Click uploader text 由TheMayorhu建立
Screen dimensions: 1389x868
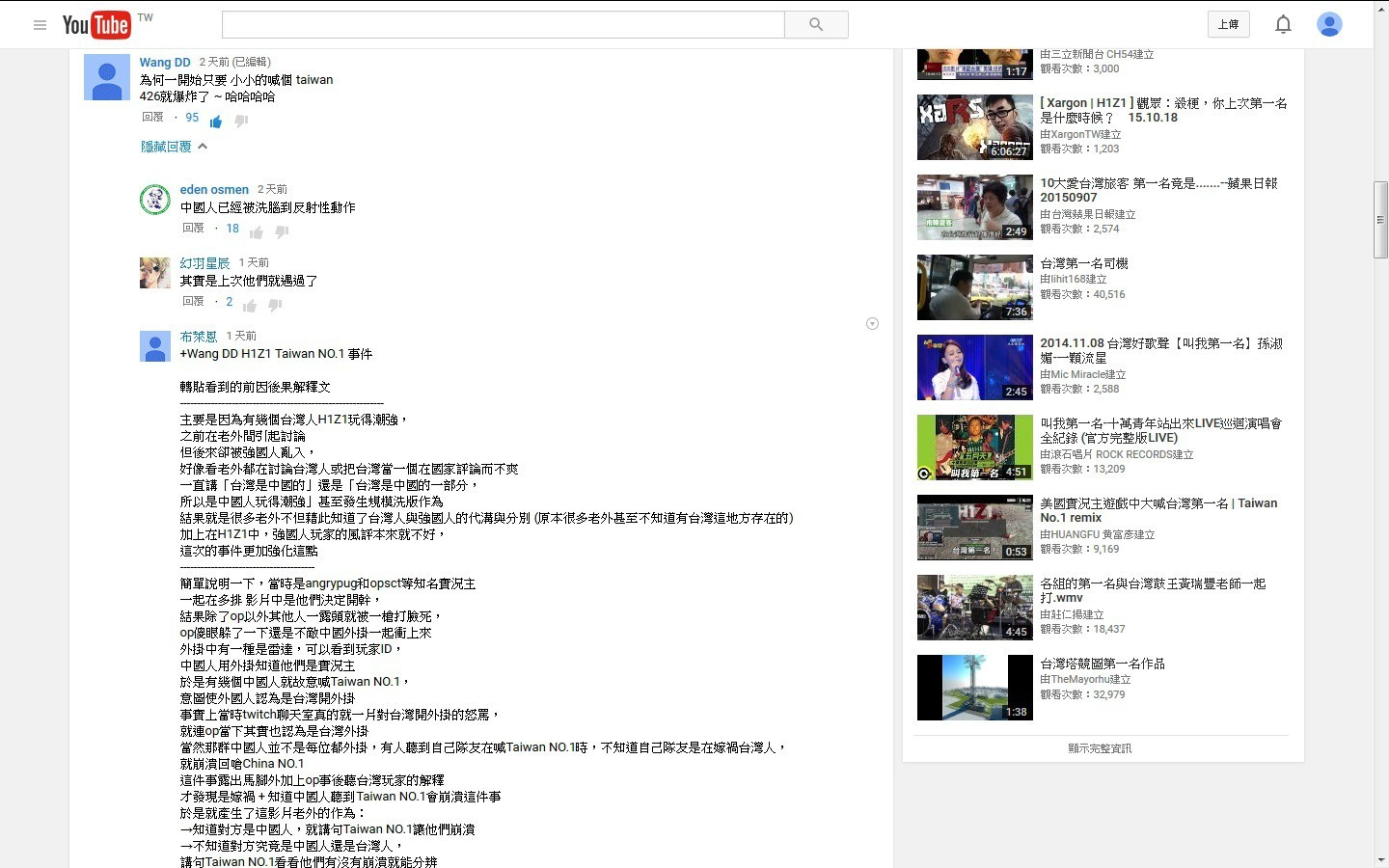[1083, 679]
